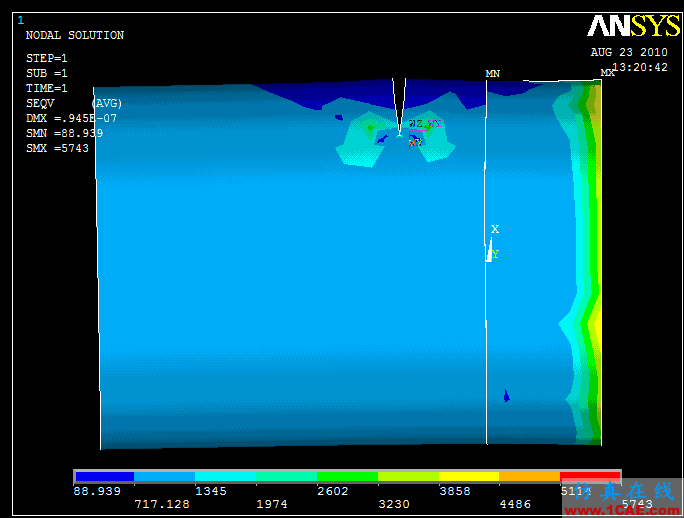Select the dark blue legend color band

[104, 477]
